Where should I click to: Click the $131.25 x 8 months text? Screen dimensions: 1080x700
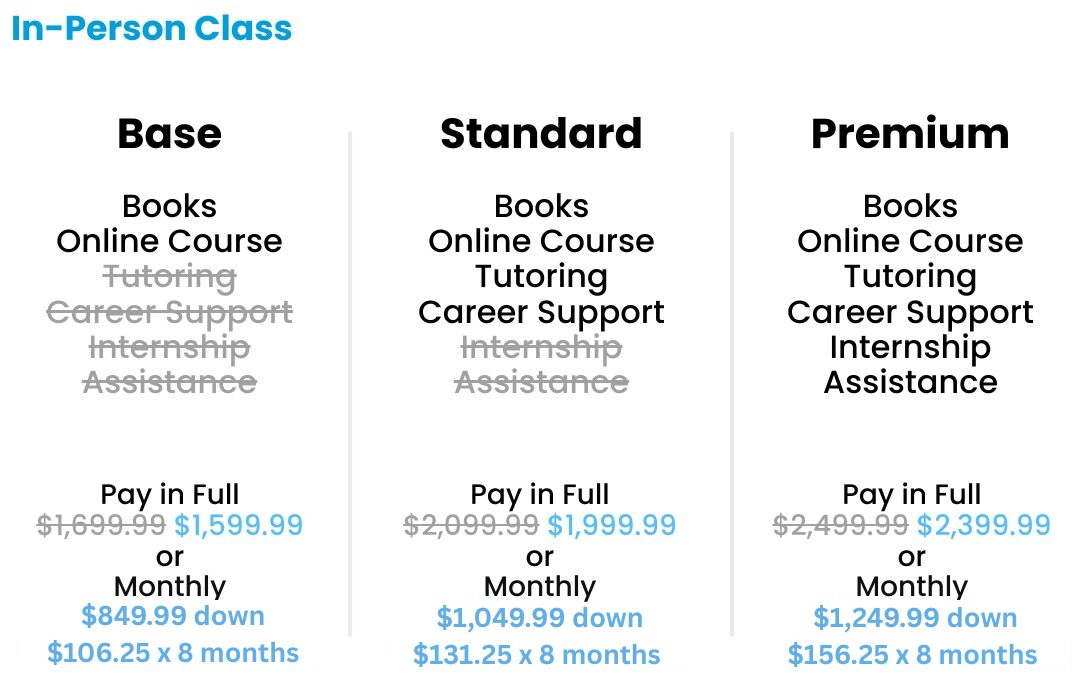click(537, 655)
